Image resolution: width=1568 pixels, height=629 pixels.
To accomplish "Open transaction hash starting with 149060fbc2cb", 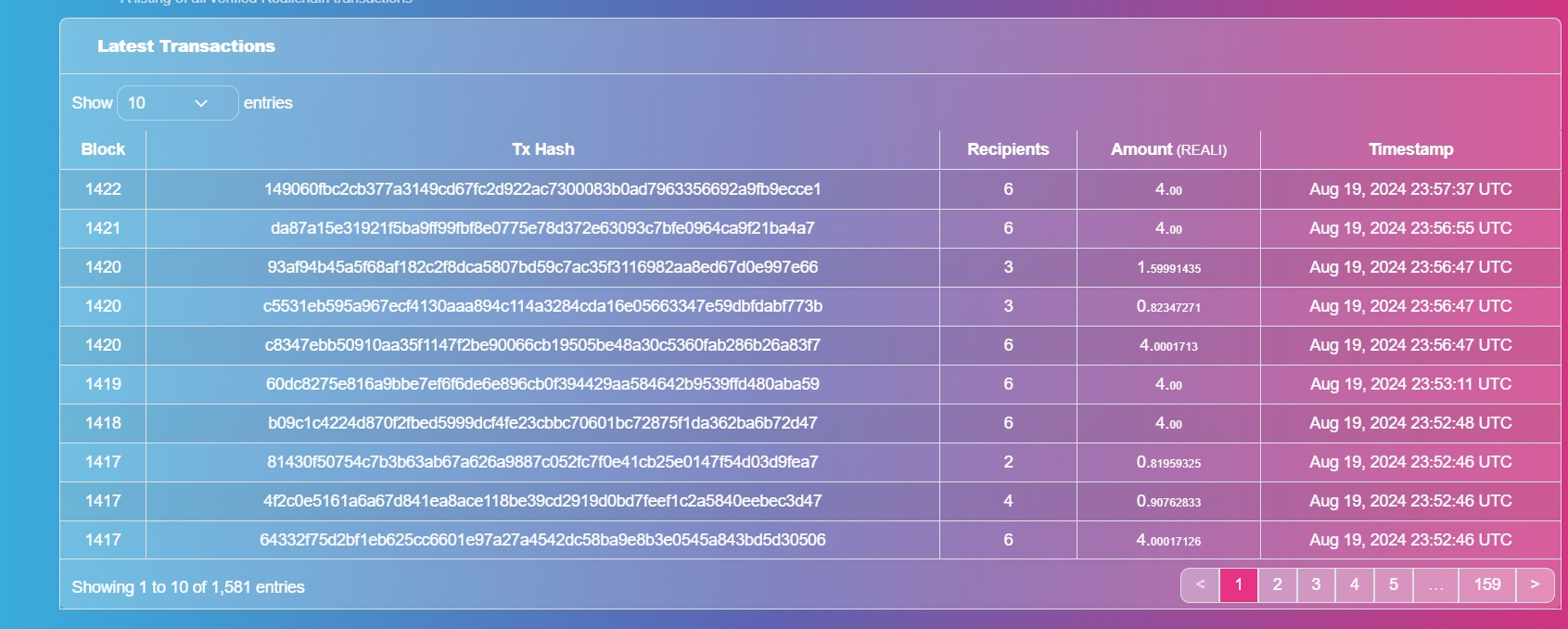I will (542, 189).
